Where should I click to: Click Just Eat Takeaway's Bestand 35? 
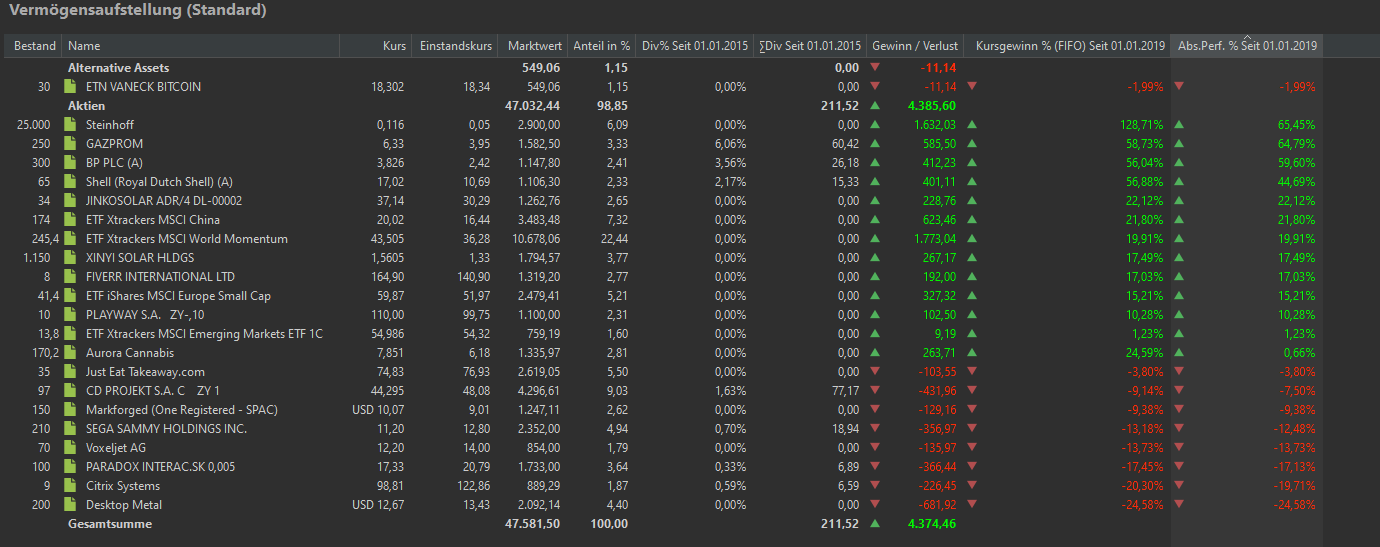43,372
